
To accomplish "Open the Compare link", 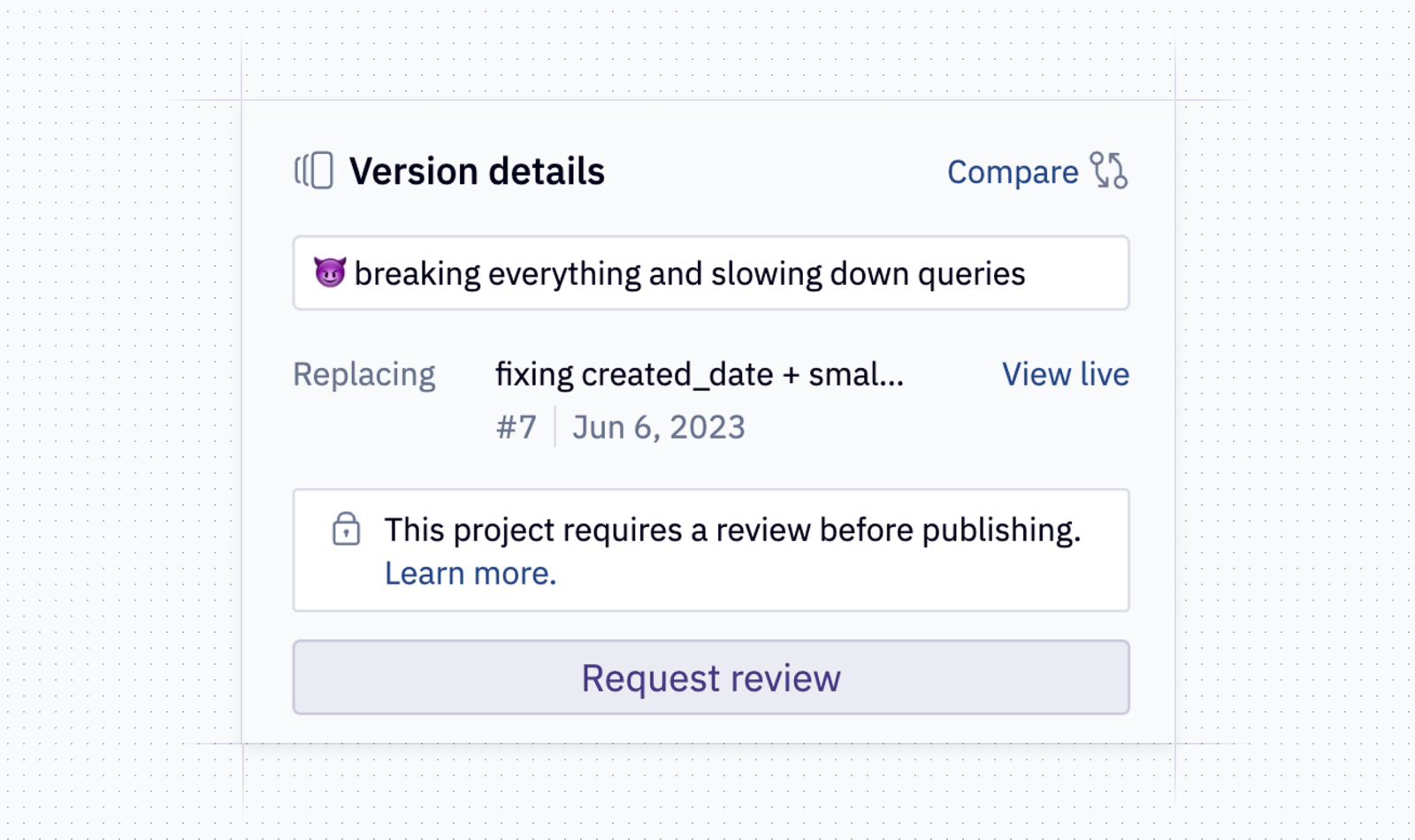I will (x=1013, y=172).
